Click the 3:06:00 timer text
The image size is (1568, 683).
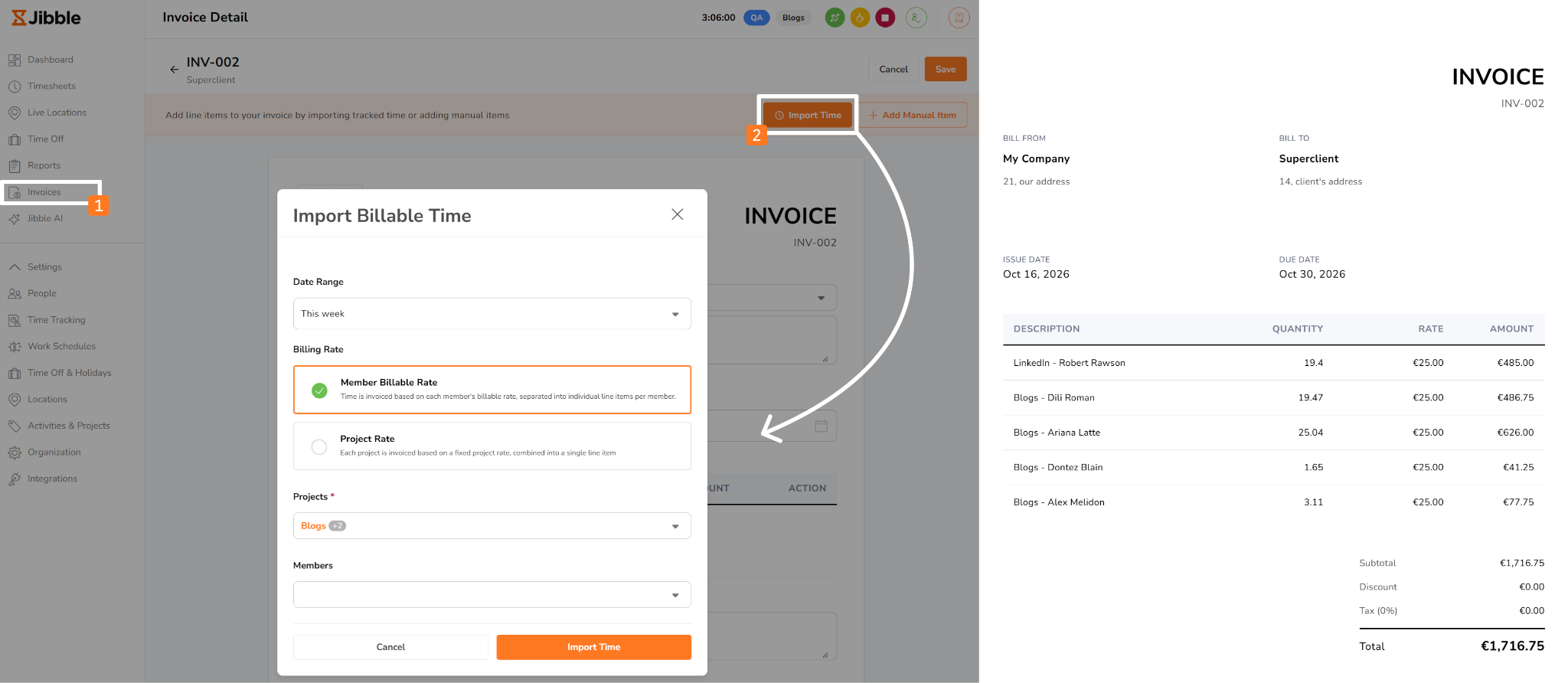[718, 18]
